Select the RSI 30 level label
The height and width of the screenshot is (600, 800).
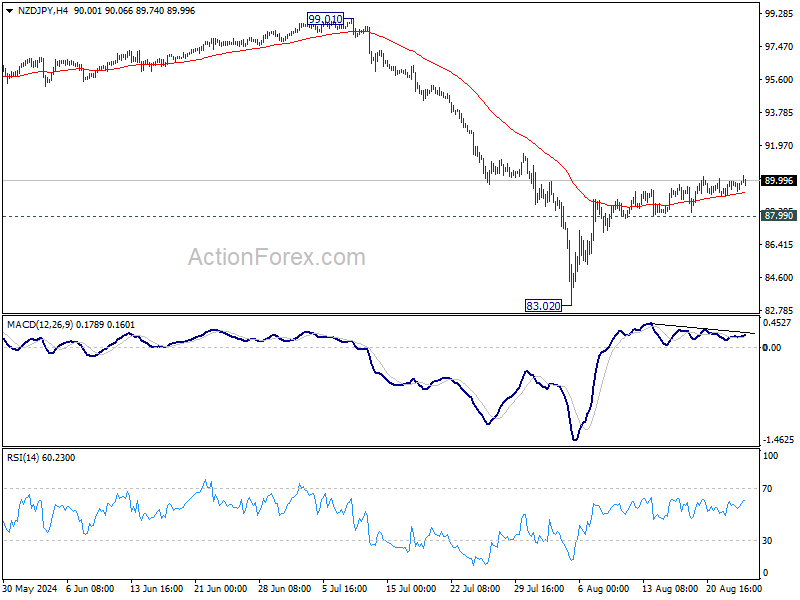[x=767, y=541]
